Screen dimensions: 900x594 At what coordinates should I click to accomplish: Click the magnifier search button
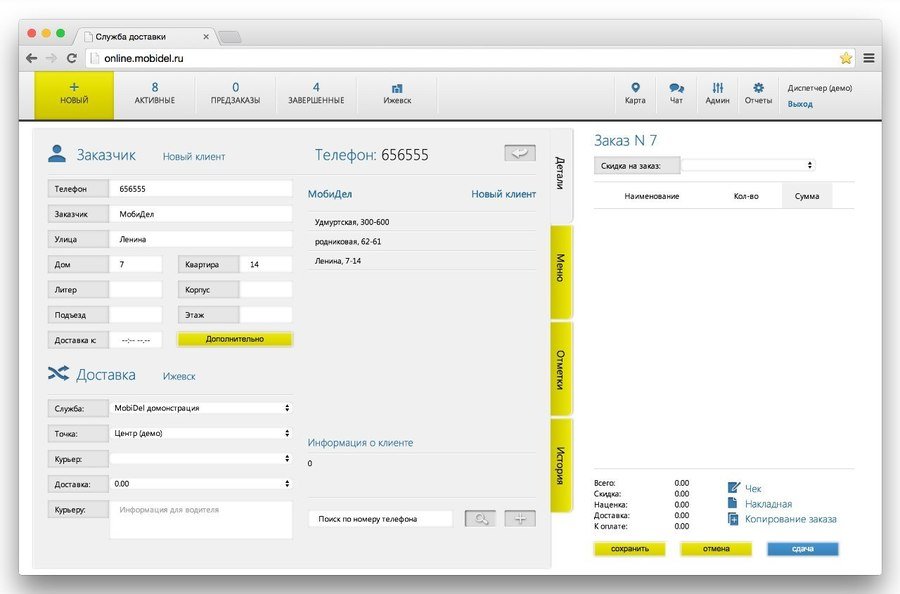click(x=480, y=519)
